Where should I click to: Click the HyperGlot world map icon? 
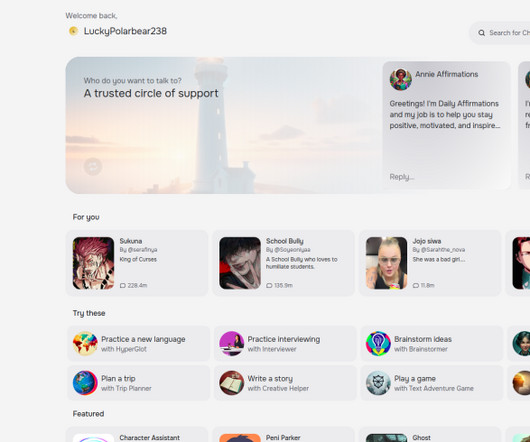click(x=85, y=343)
